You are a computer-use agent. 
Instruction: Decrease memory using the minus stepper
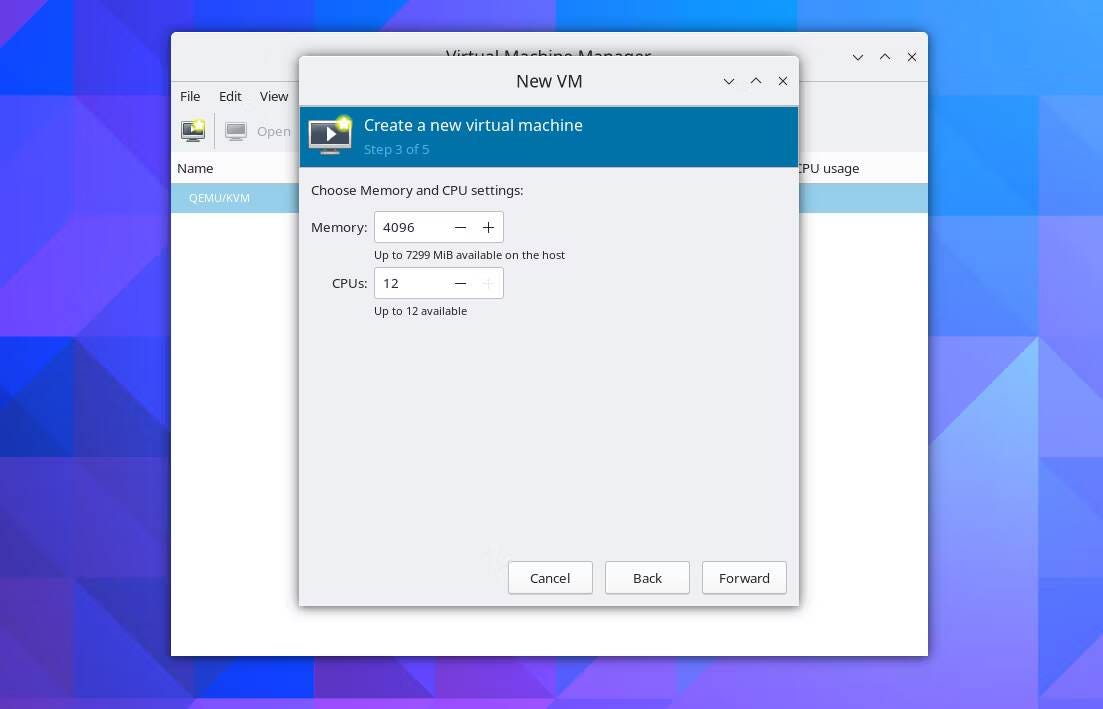coord(460,227)
